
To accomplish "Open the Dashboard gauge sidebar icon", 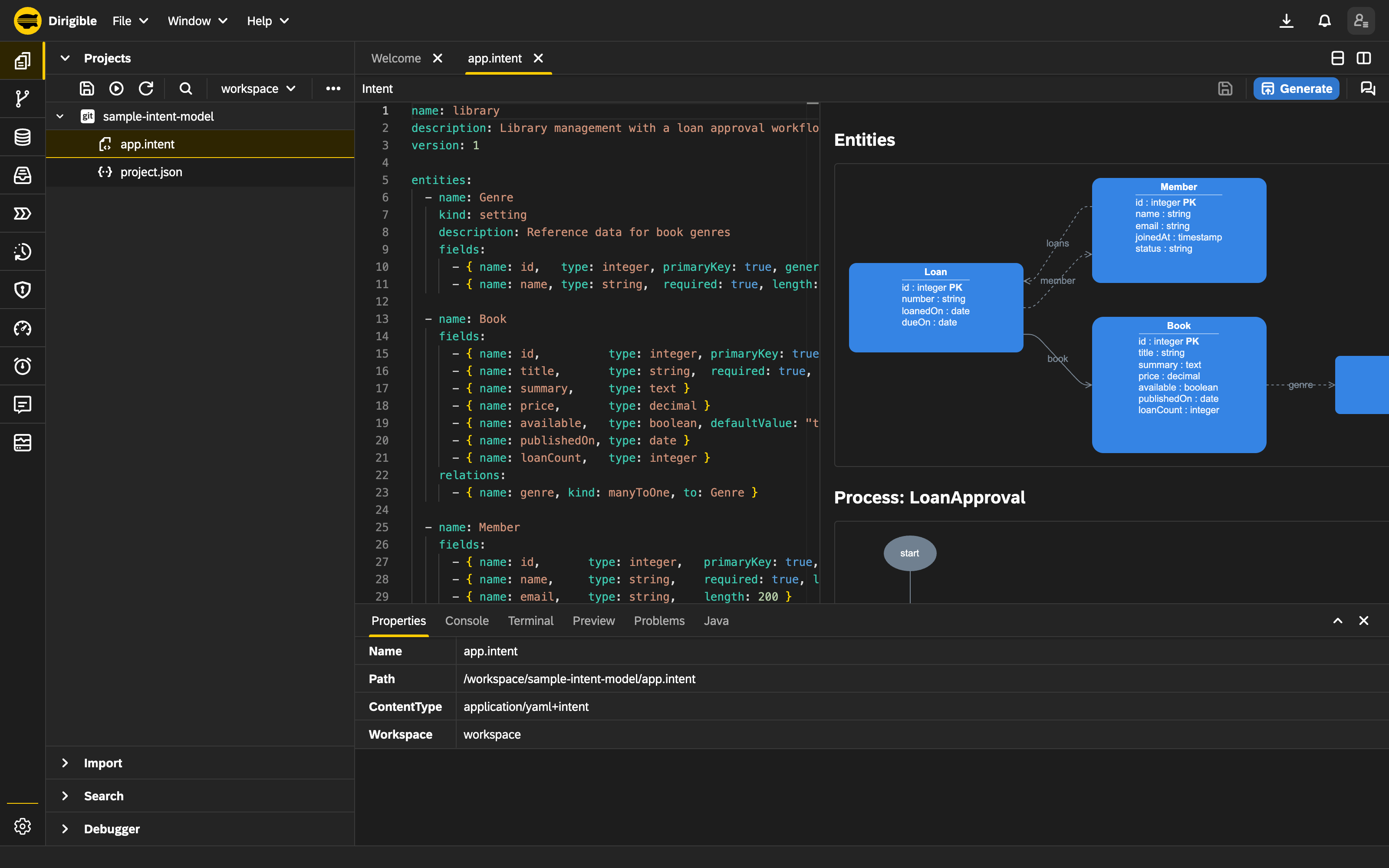I will pyautogui.click(x=23, y=329).
